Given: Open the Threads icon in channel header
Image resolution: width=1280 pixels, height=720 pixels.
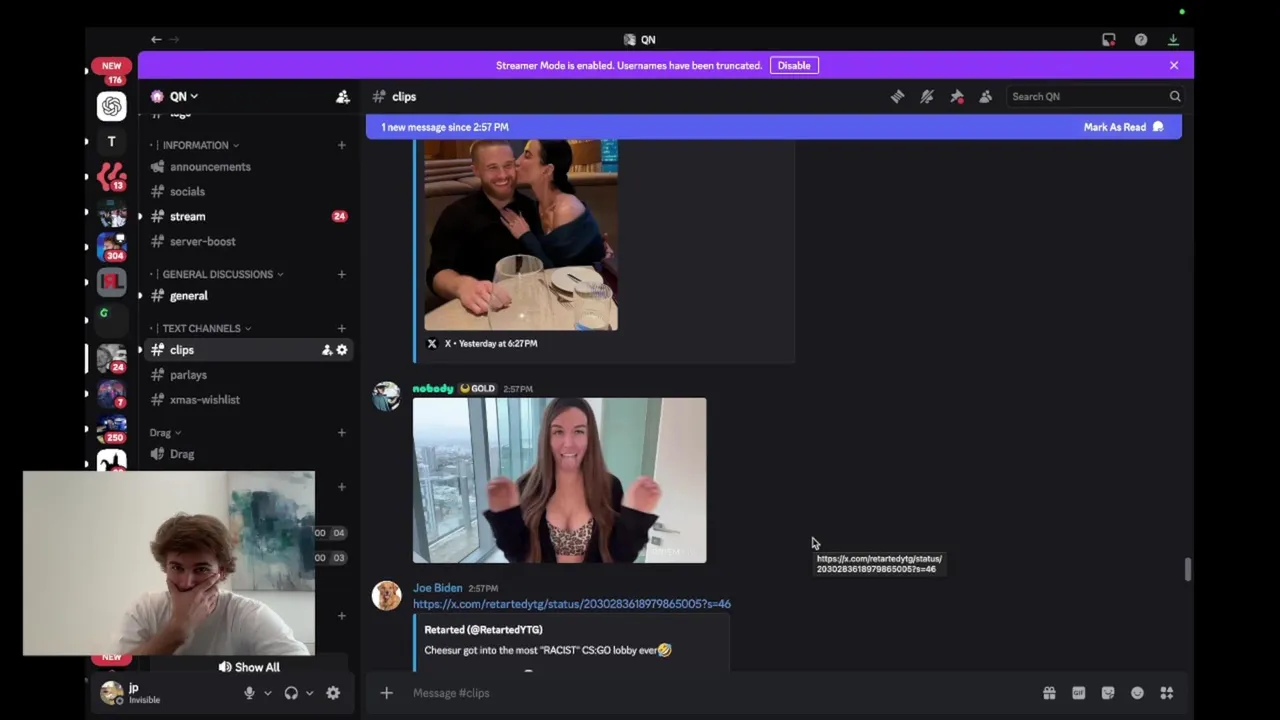Looking at the screenshot, I should [897, 97].
